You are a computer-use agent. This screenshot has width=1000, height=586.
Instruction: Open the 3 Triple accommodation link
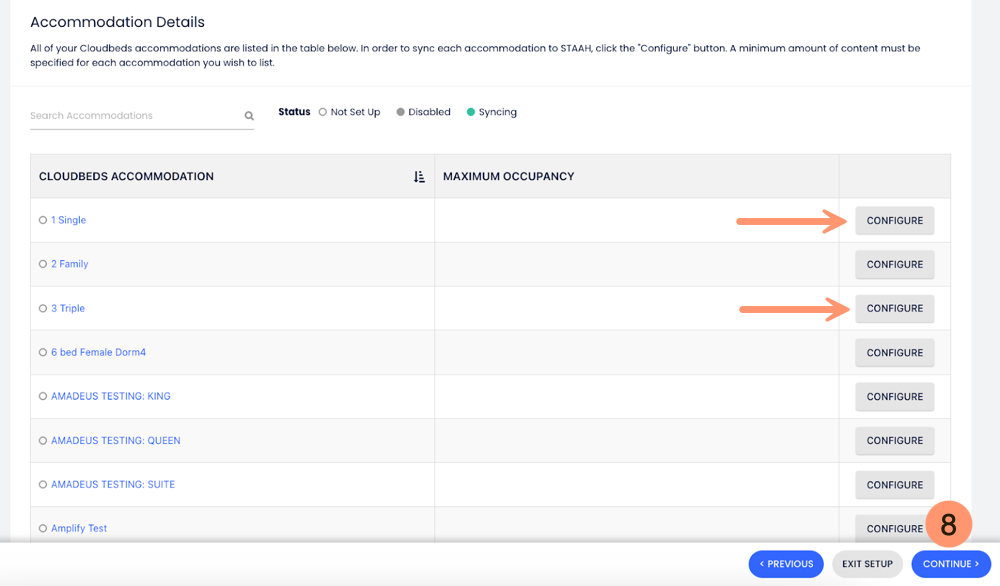68,308
